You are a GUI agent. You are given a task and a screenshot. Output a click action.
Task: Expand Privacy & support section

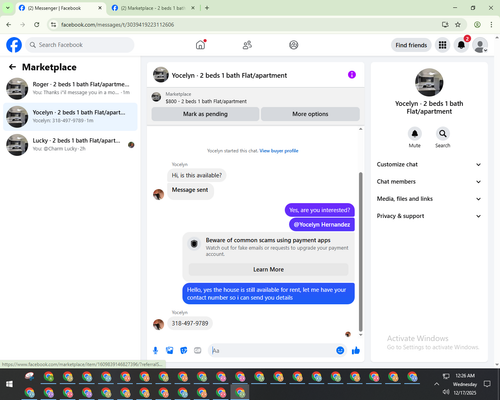pos(429,216)
